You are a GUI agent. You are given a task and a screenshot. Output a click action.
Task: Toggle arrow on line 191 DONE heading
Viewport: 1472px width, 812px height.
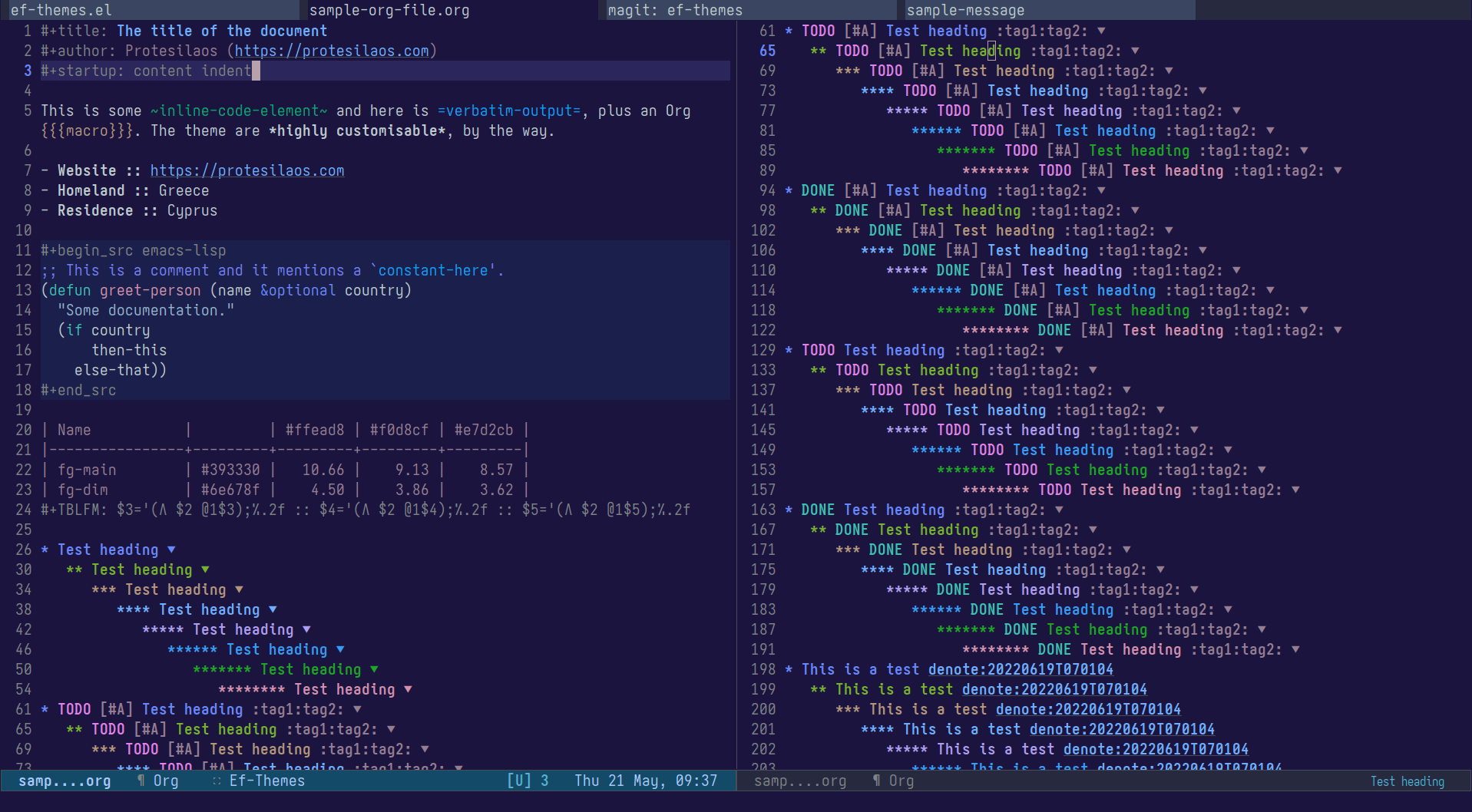click(1295, 649)
